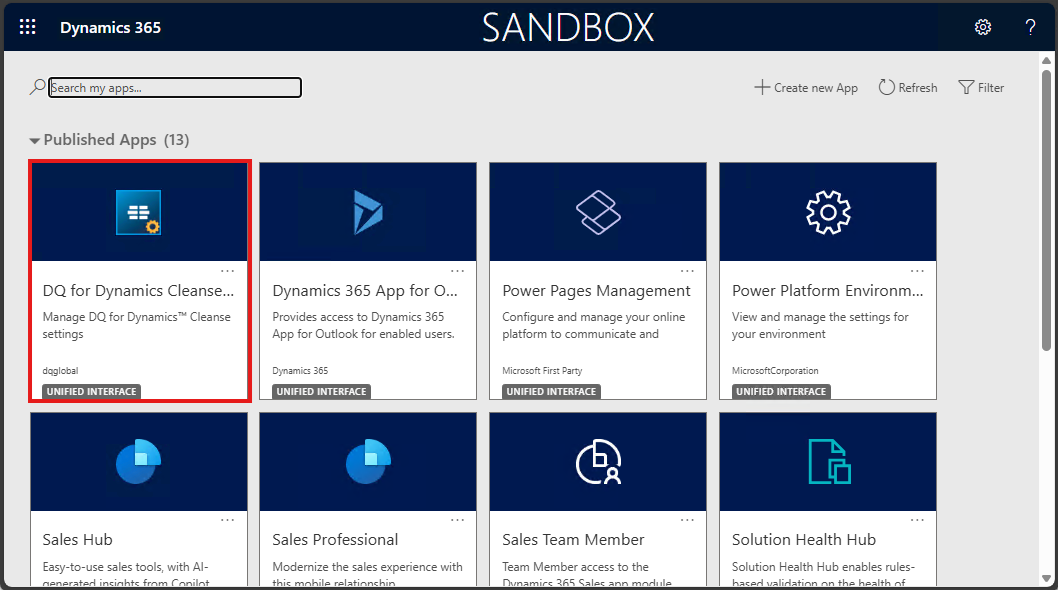This screenshot has width=1058, height=590.
Task: Click Unified Interface badge on Outlook app card
Action: [x=321, y=392]
